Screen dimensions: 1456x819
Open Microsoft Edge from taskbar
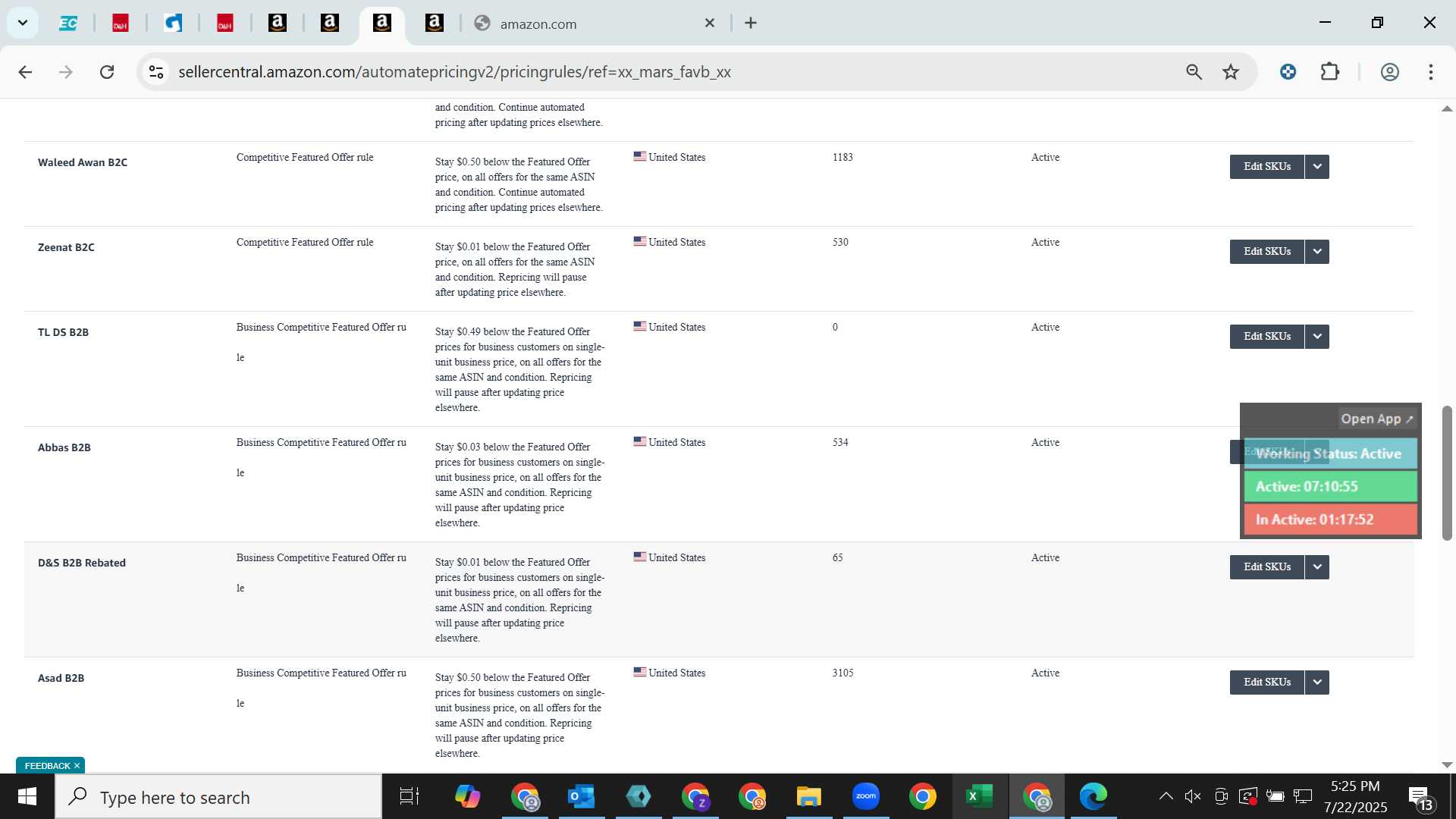[1093, 797]
